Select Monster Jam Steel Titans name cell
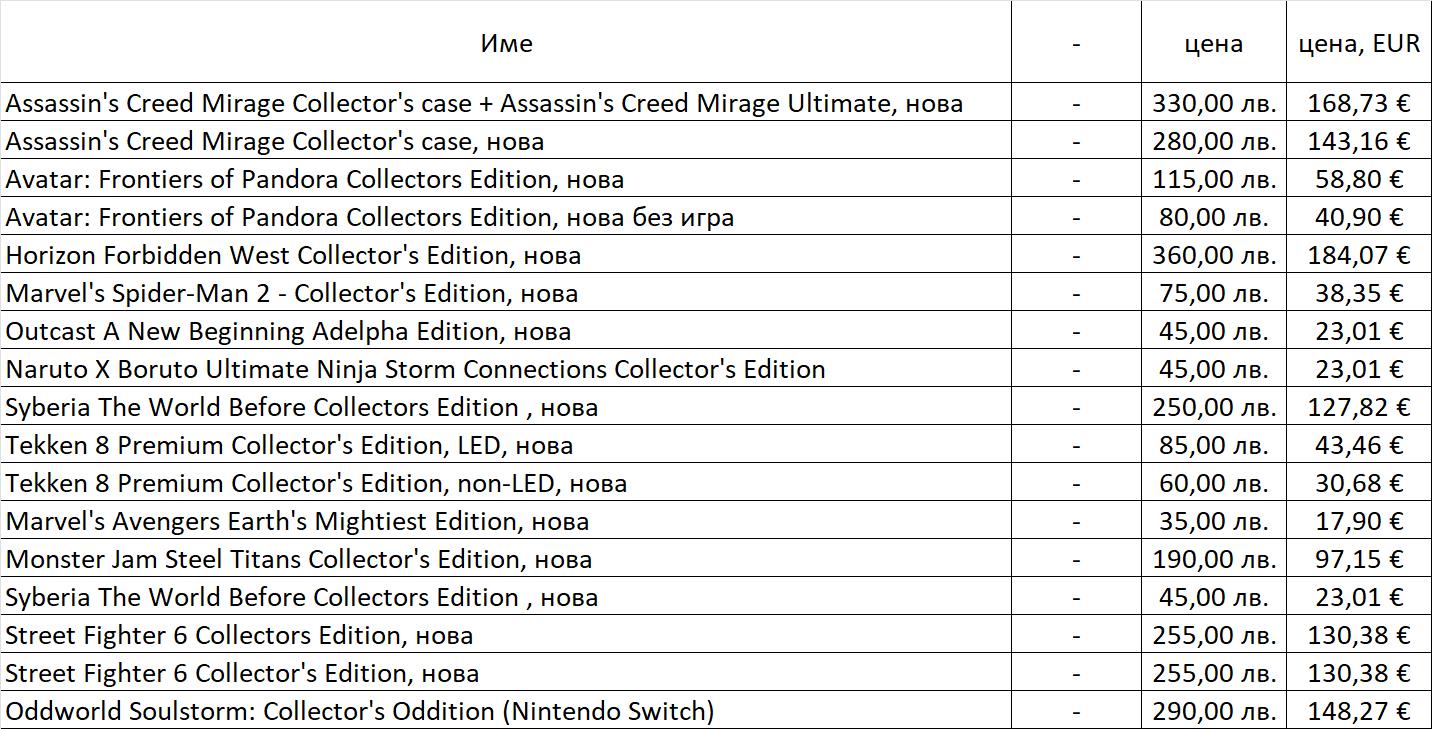1432x729 pixels. (x=506, y=559)
